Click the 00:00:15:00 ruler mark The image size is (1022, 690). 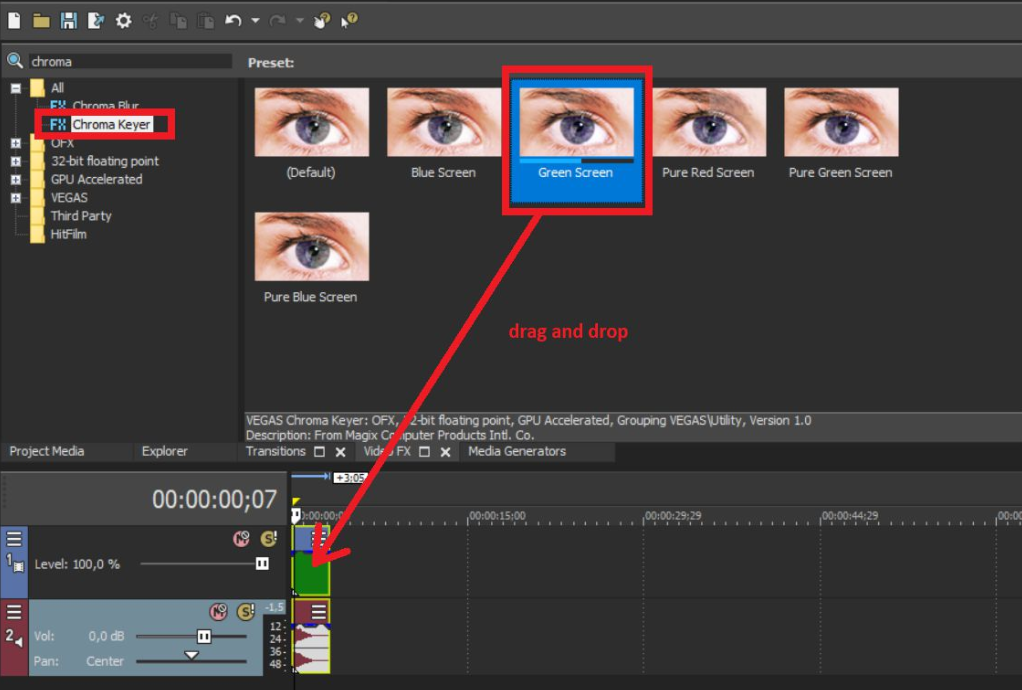pyautogui.click(x=497, y=515)
